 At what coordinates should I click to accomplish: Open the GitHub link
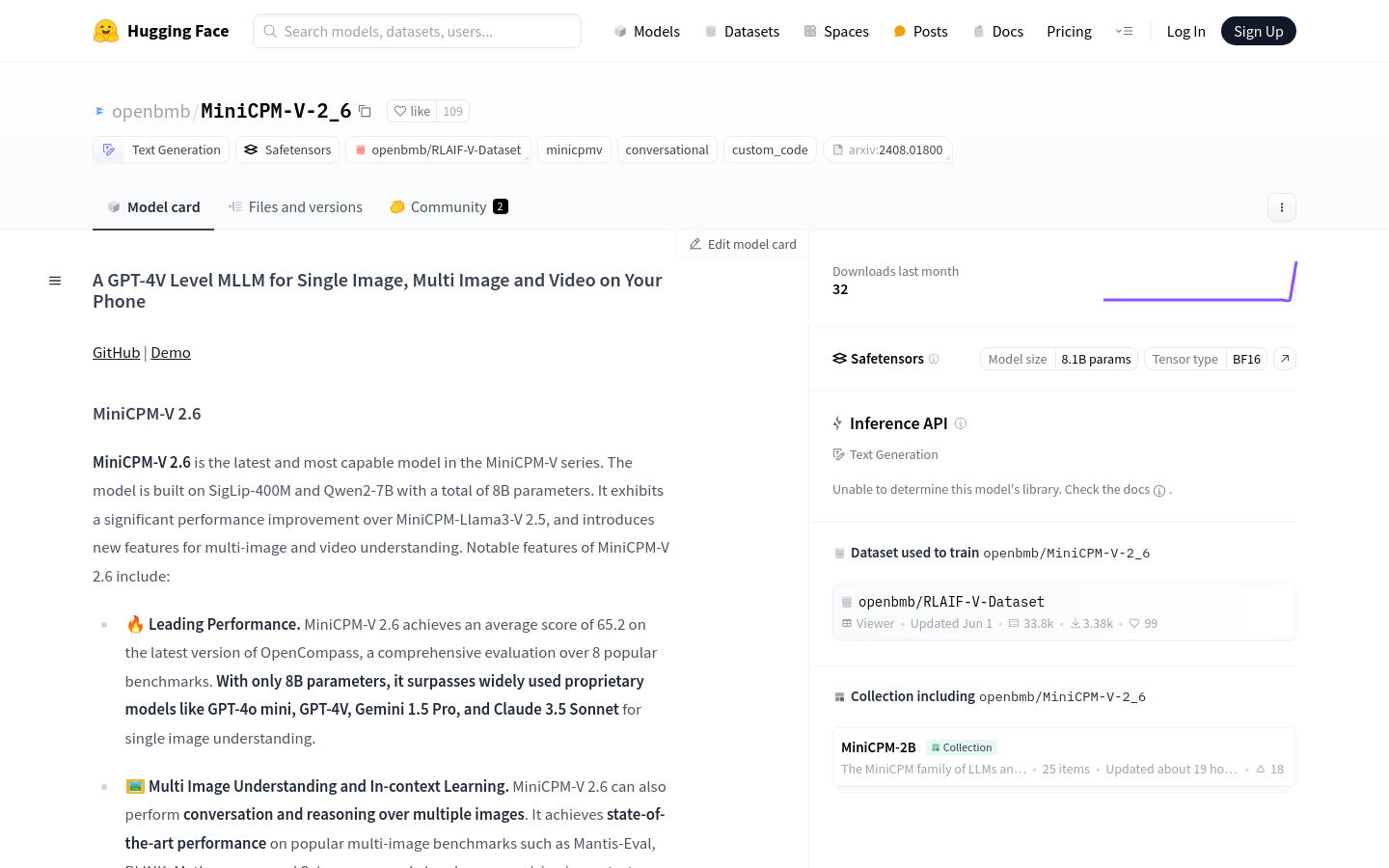click(116, 352)
